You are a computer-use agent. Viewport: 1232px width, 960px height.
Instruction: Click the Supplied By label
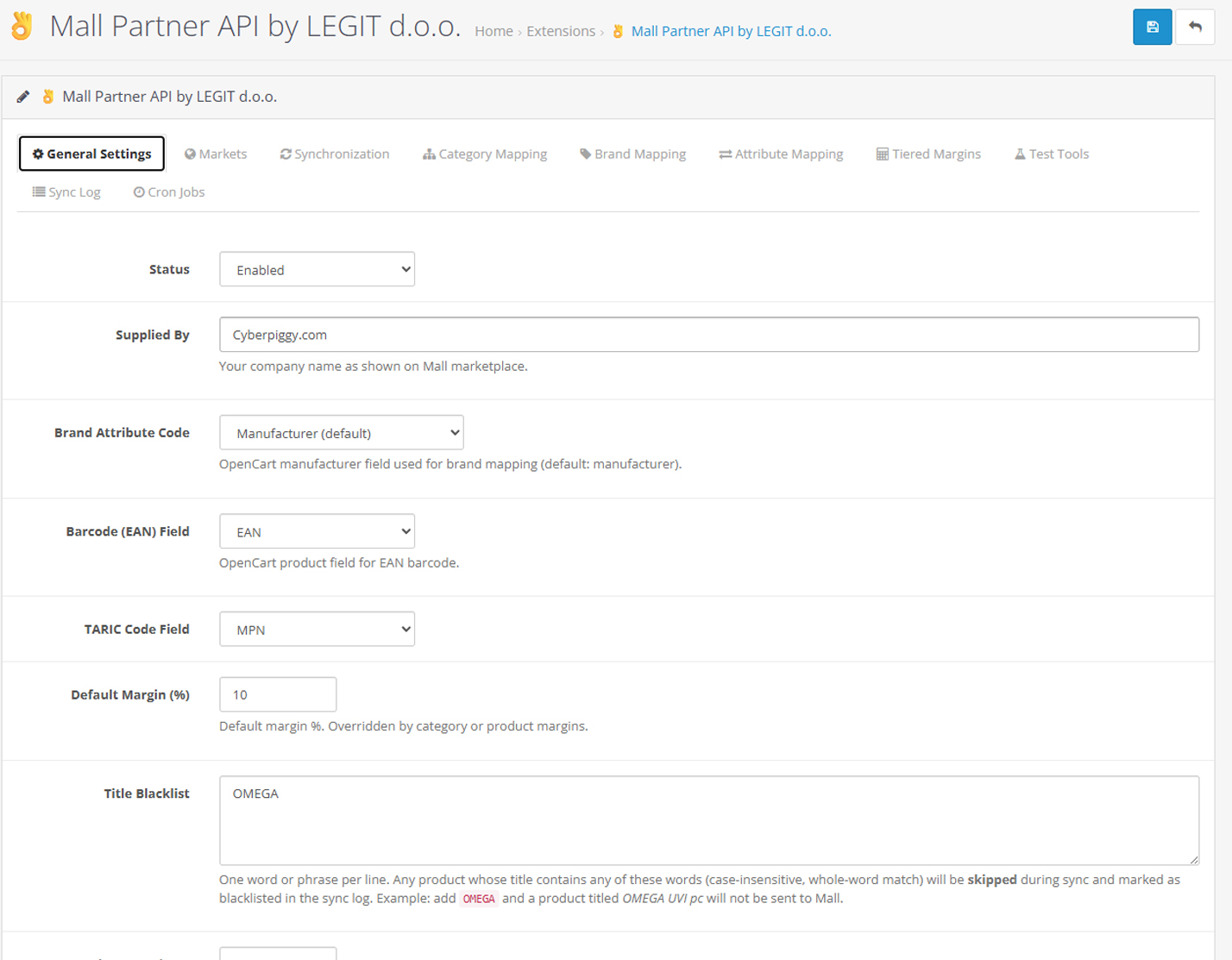coord(153,335)
